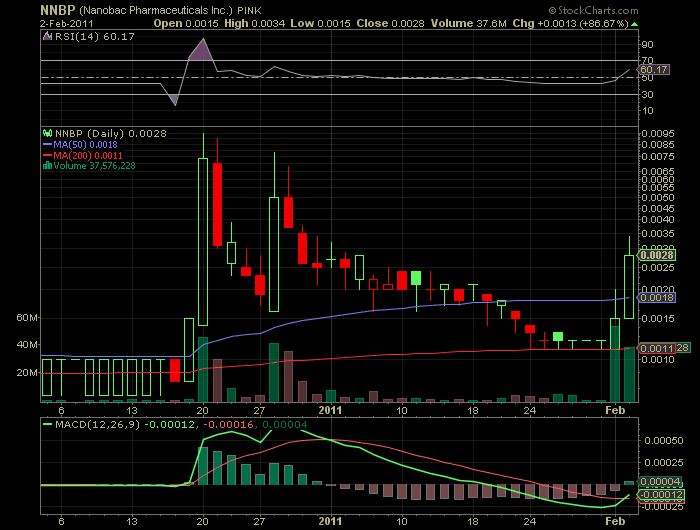Click the MA(200) 0.0011 legend label
Viewport: 700px width, 530px height.
[x=88, y=155]
